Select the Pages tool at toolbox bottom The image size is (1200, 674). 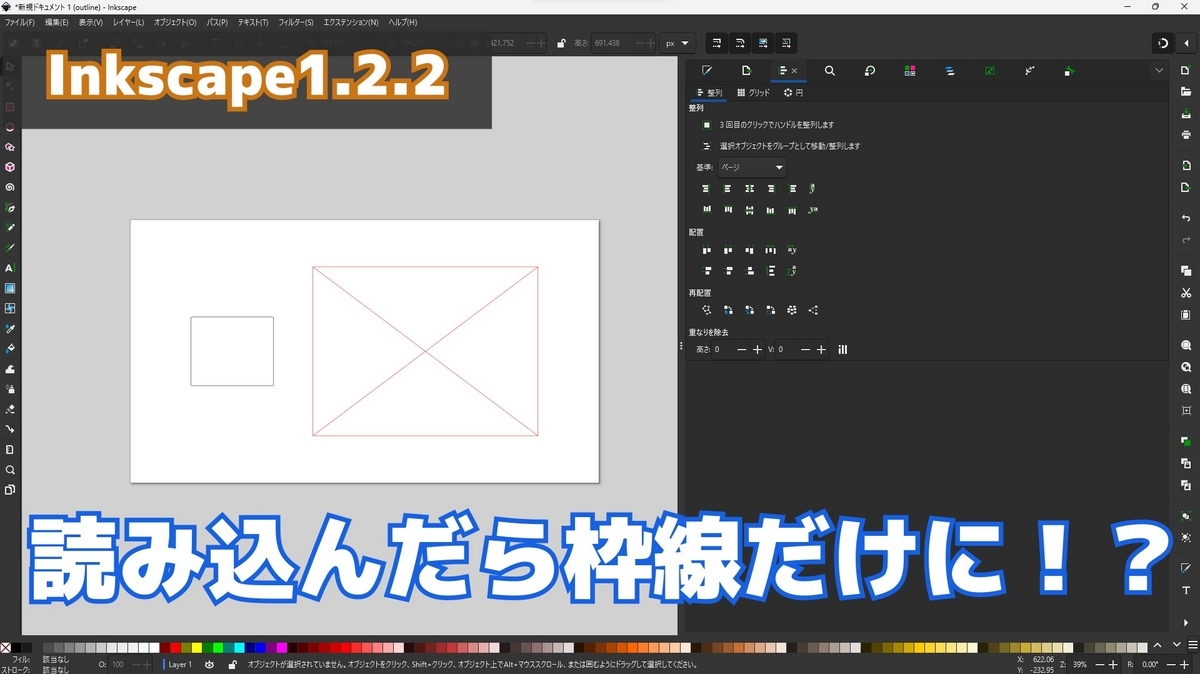point(10,490)
